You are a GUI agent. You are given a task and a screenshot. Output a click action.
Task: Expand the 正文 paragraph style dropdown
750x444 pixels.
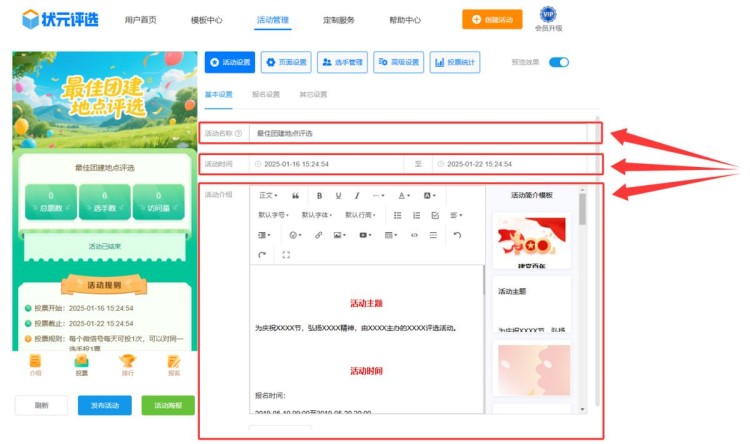(x=268, y=195)
